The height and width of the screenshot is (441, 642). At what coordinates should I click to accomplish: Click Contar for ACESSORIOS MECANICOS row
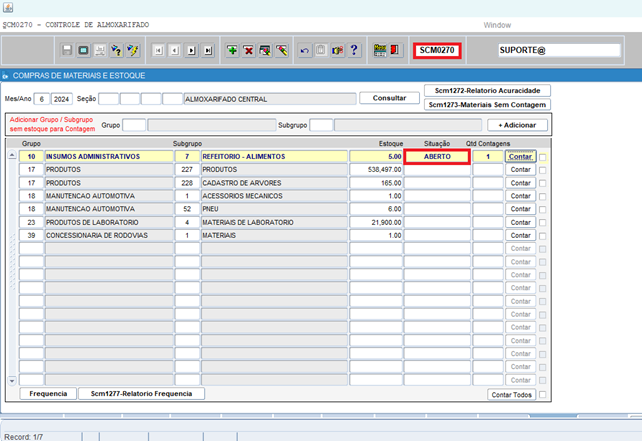pyautogui.click(x=520, y=196)
